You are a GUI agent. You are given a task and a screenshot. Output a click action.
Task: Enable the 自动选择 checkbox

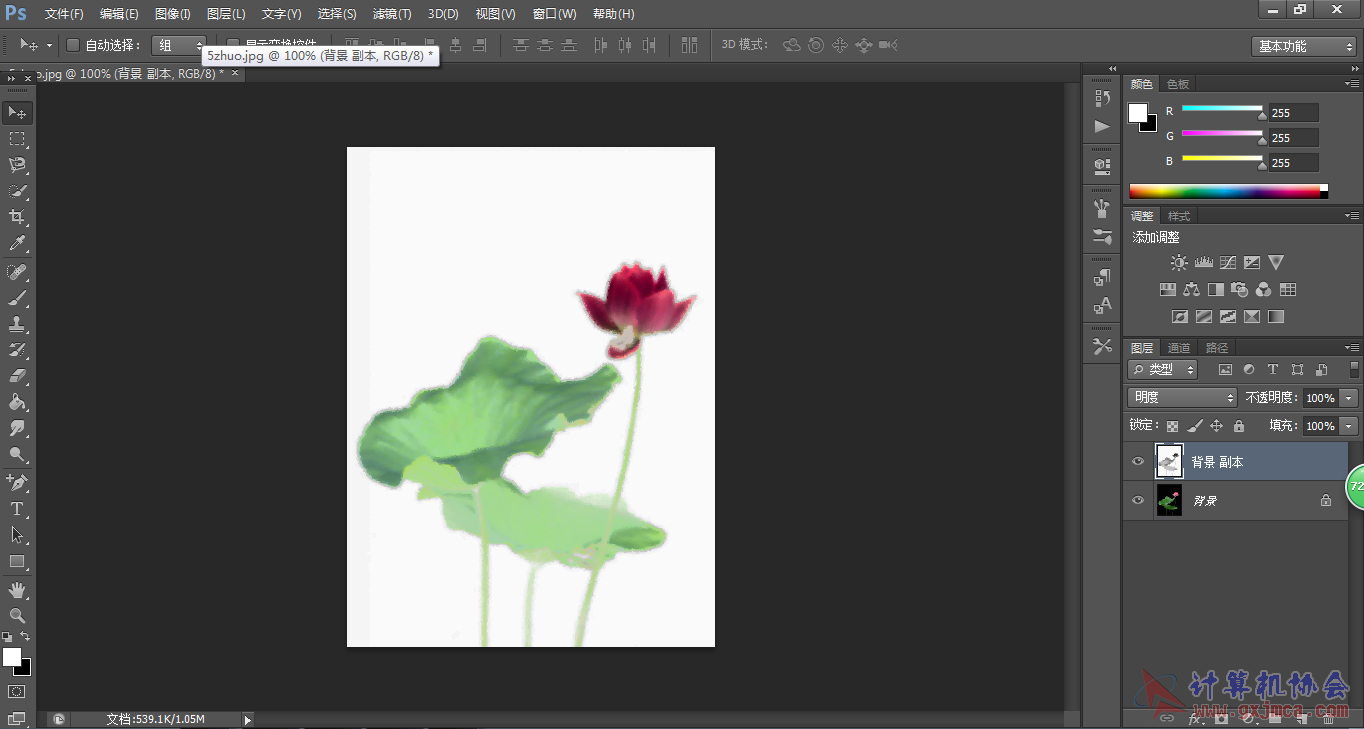[73, 45]
